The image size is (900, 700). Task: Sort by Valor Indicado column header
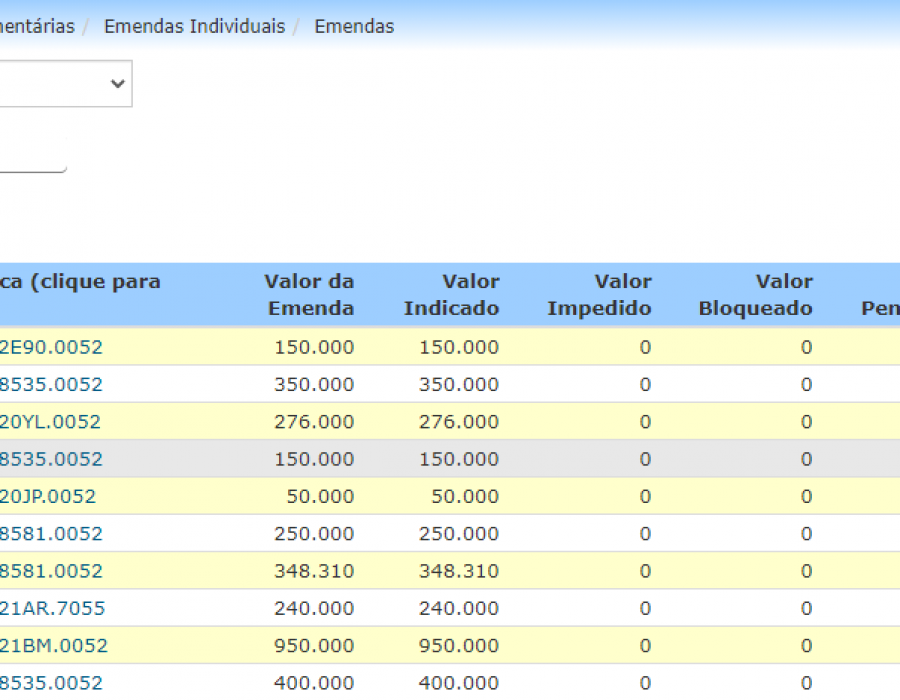coord(452,295)
